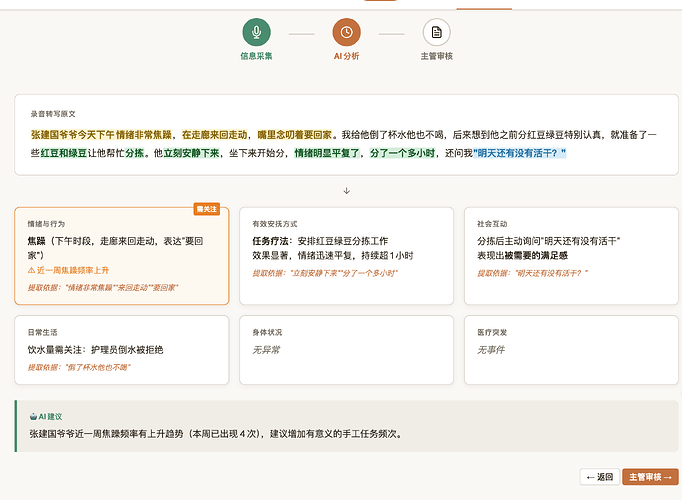Click the document 主管审核 step icon

[x=437, y=32]
